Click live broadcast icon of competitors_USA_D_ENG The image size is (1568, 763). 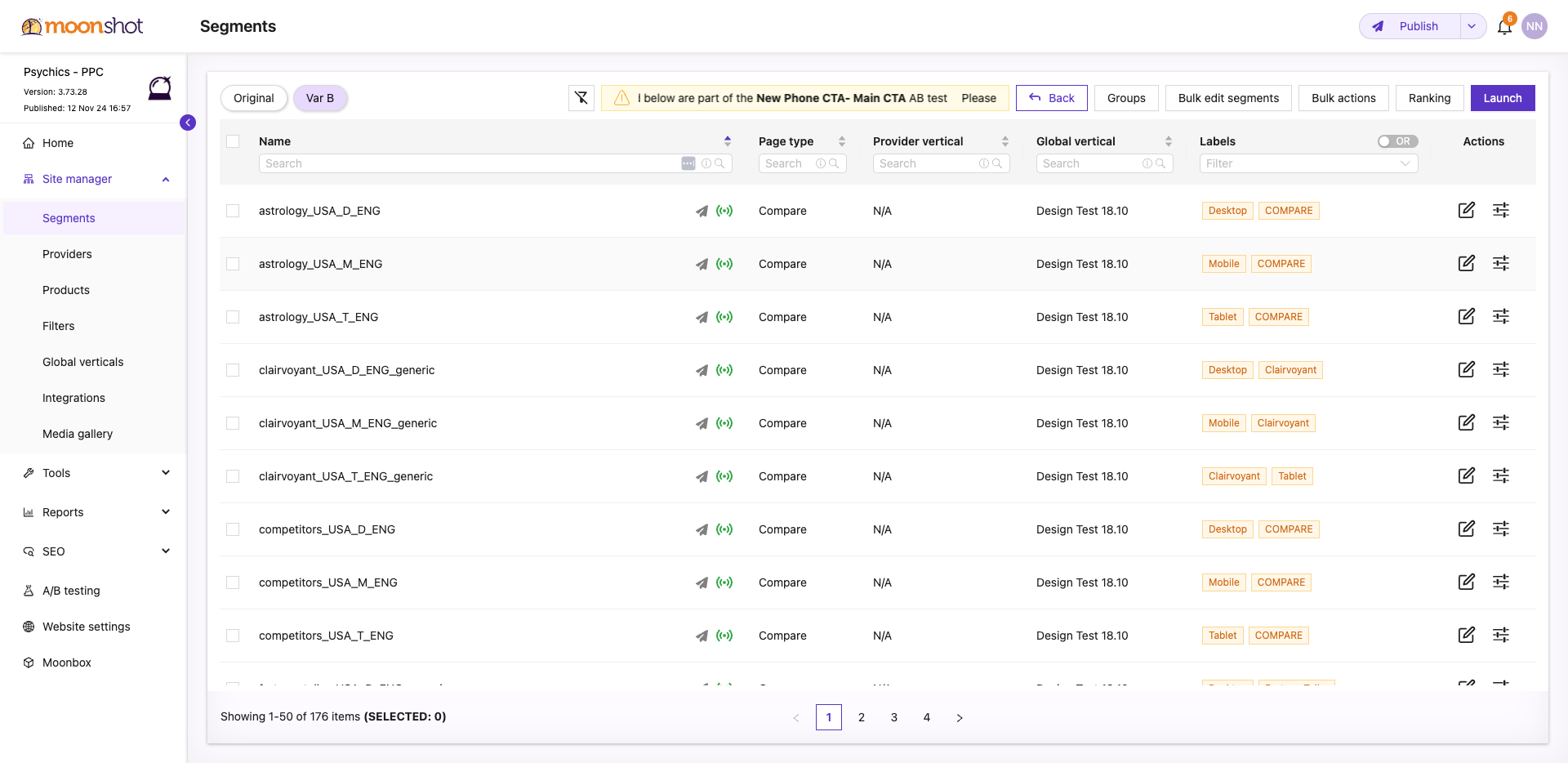pyautogui.click(x=724, y=529)
